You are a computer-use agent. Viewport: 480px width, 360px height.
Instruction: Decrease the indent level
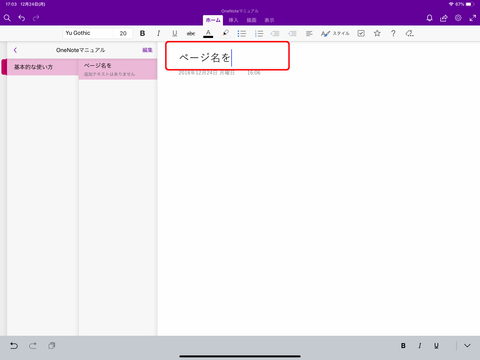(275, 33)
